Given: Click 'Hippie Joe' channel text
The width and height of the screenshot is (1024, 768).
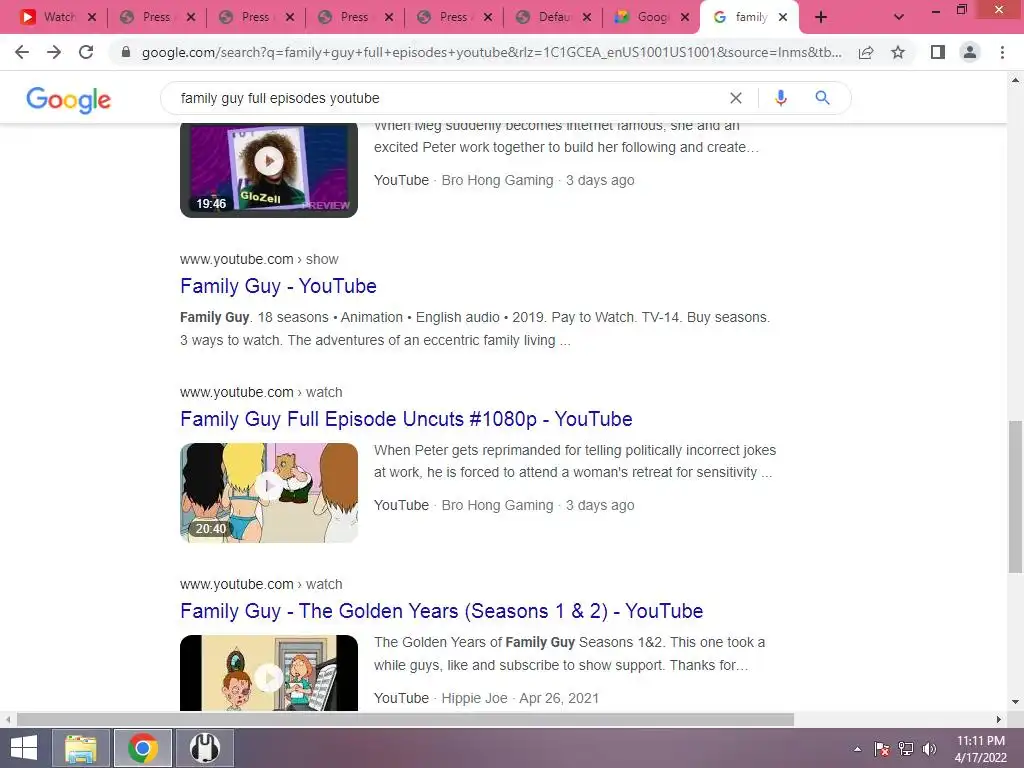Looking at the screenshot, I should point(474,698).
